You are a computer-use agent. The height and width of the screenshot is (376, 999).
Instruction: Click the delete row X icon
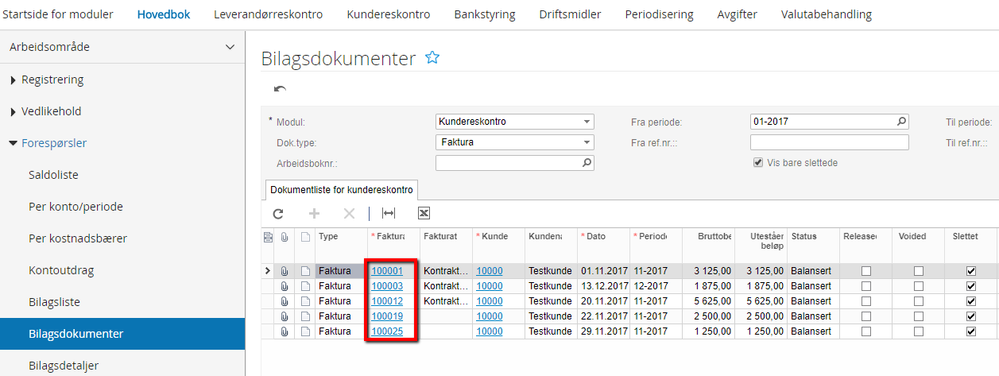tap(349, 213)
